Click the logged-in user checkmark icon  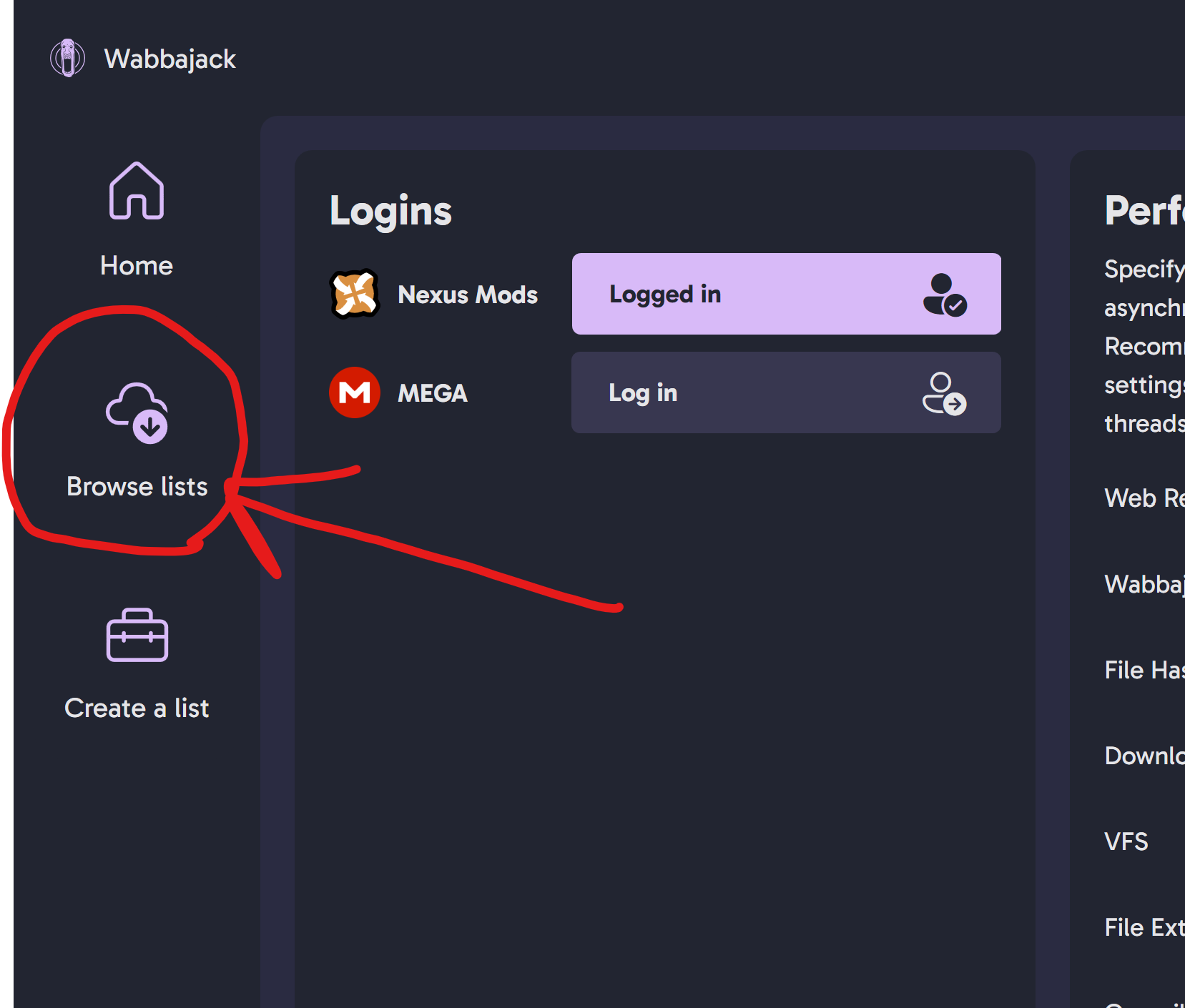click(945, 295)
